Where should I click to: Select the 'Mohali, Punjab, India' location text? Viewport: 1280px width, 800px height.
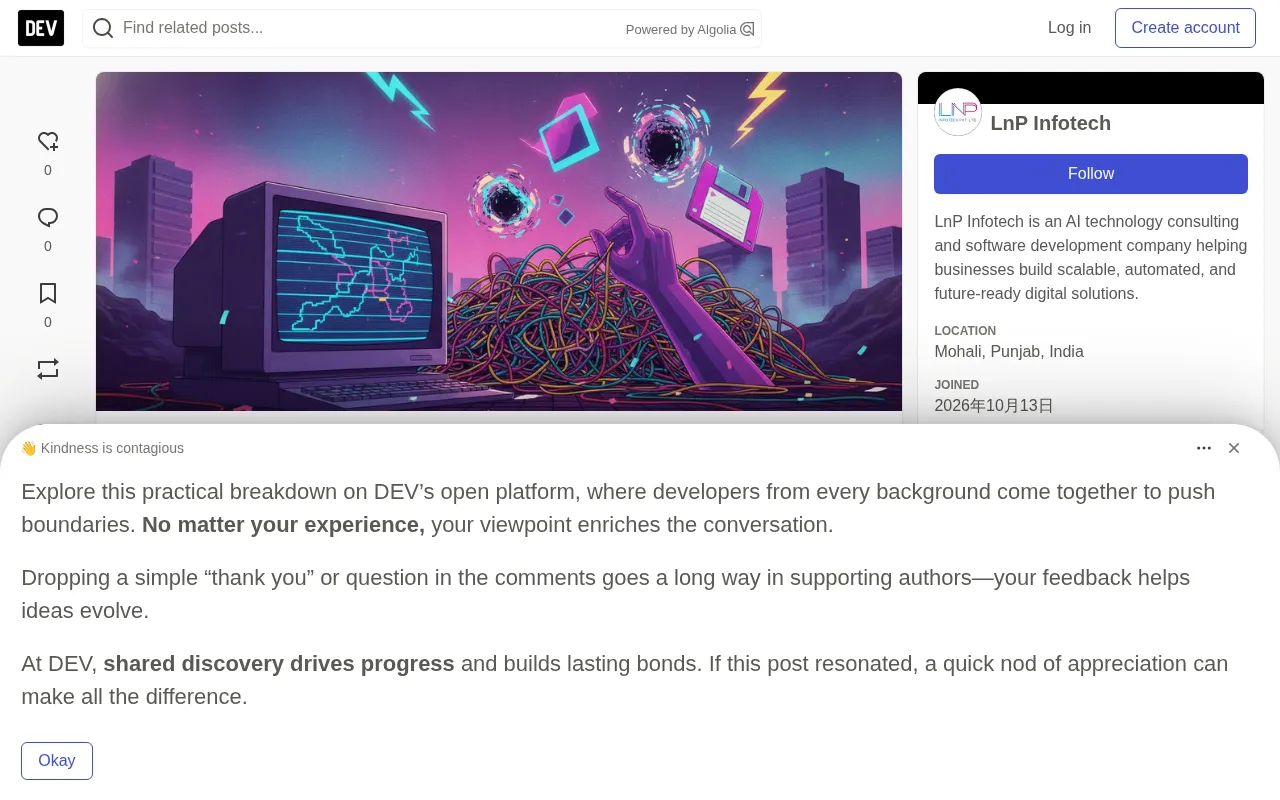pos(1009,352)
